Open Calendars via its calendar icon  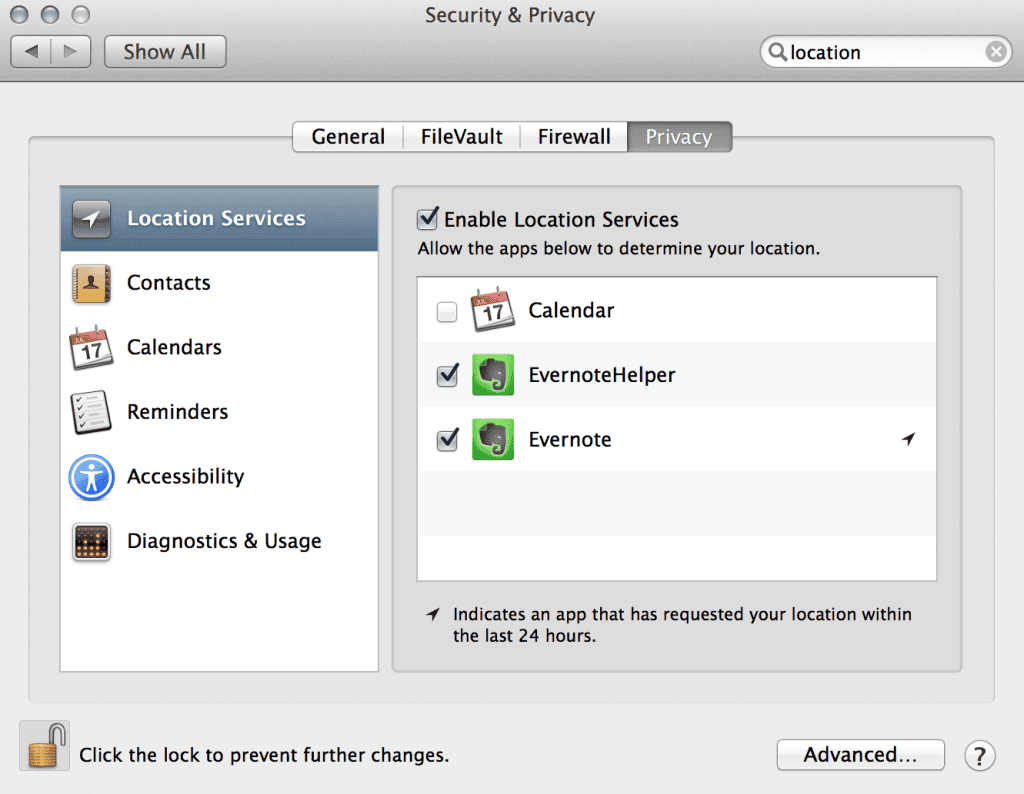click(91, 348)
